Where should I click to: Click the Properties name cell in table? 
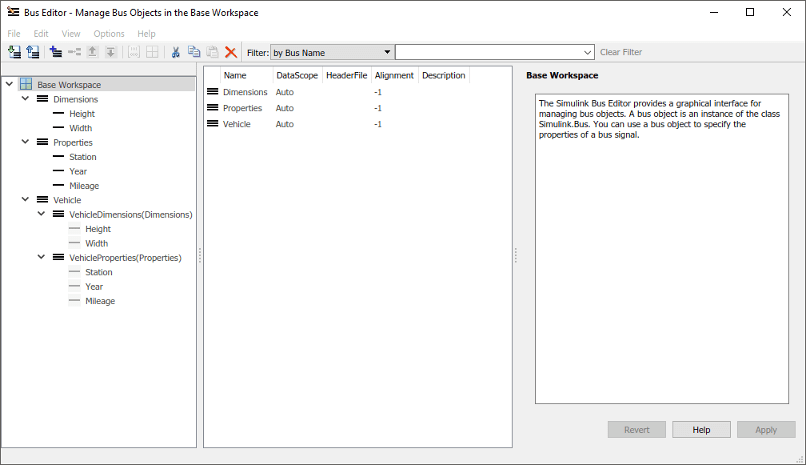(243, 108)
